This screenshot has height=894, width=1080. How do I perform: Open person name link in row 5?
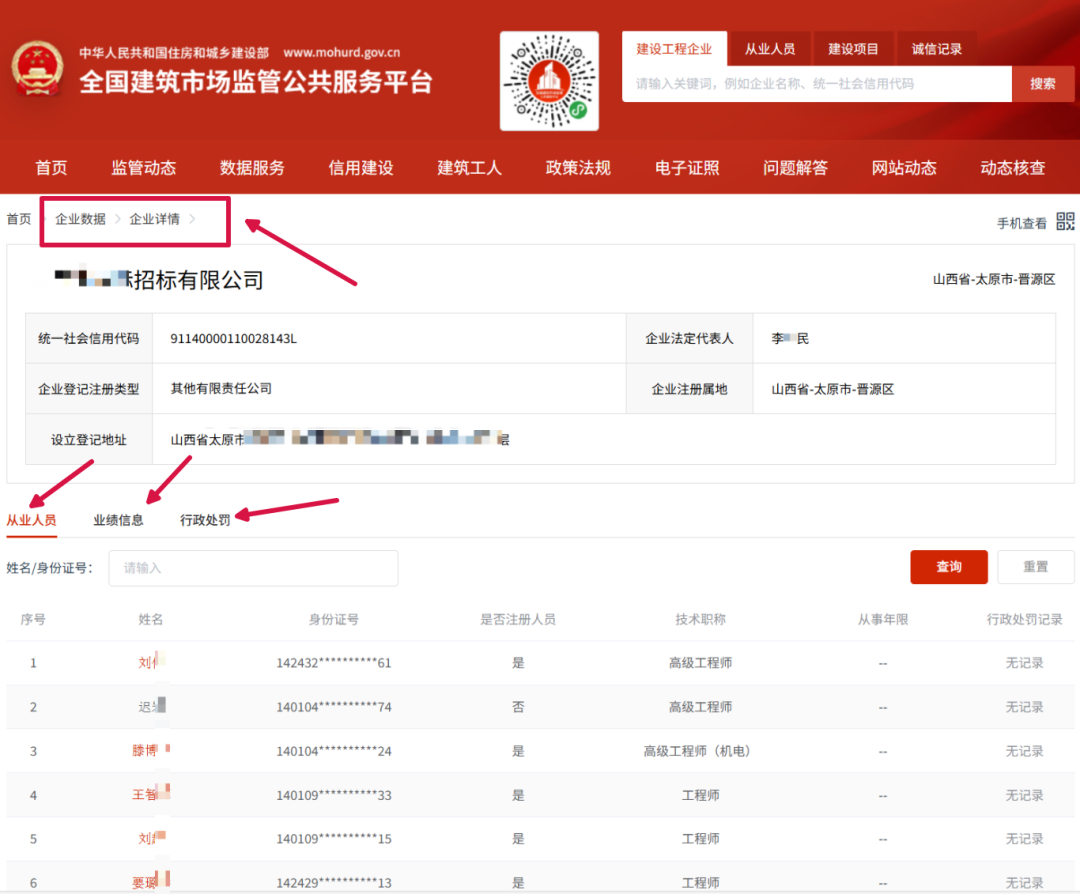[152, 839]
